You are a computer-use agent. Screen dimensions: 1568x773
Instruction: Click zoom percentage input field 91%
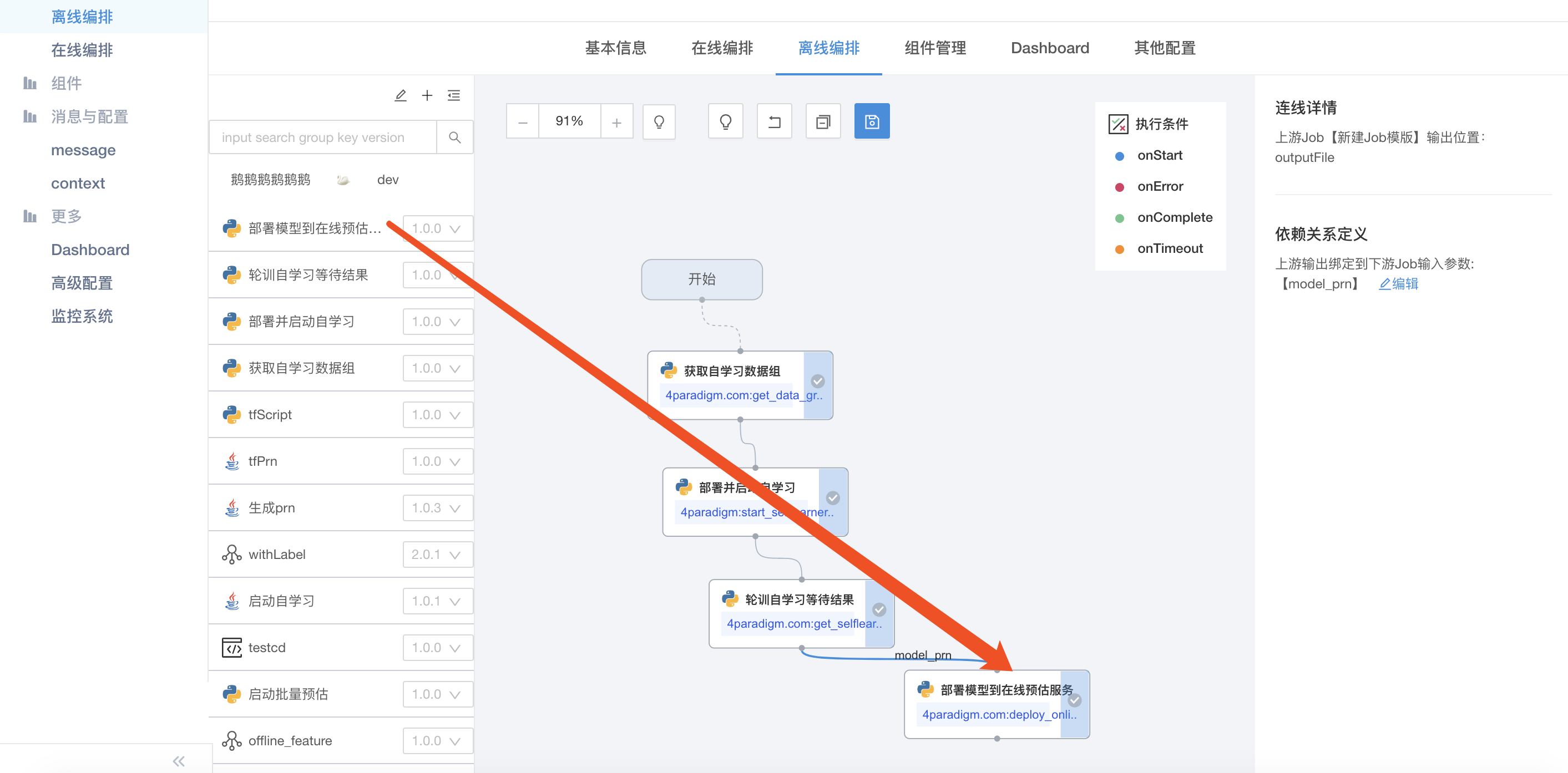570,122
